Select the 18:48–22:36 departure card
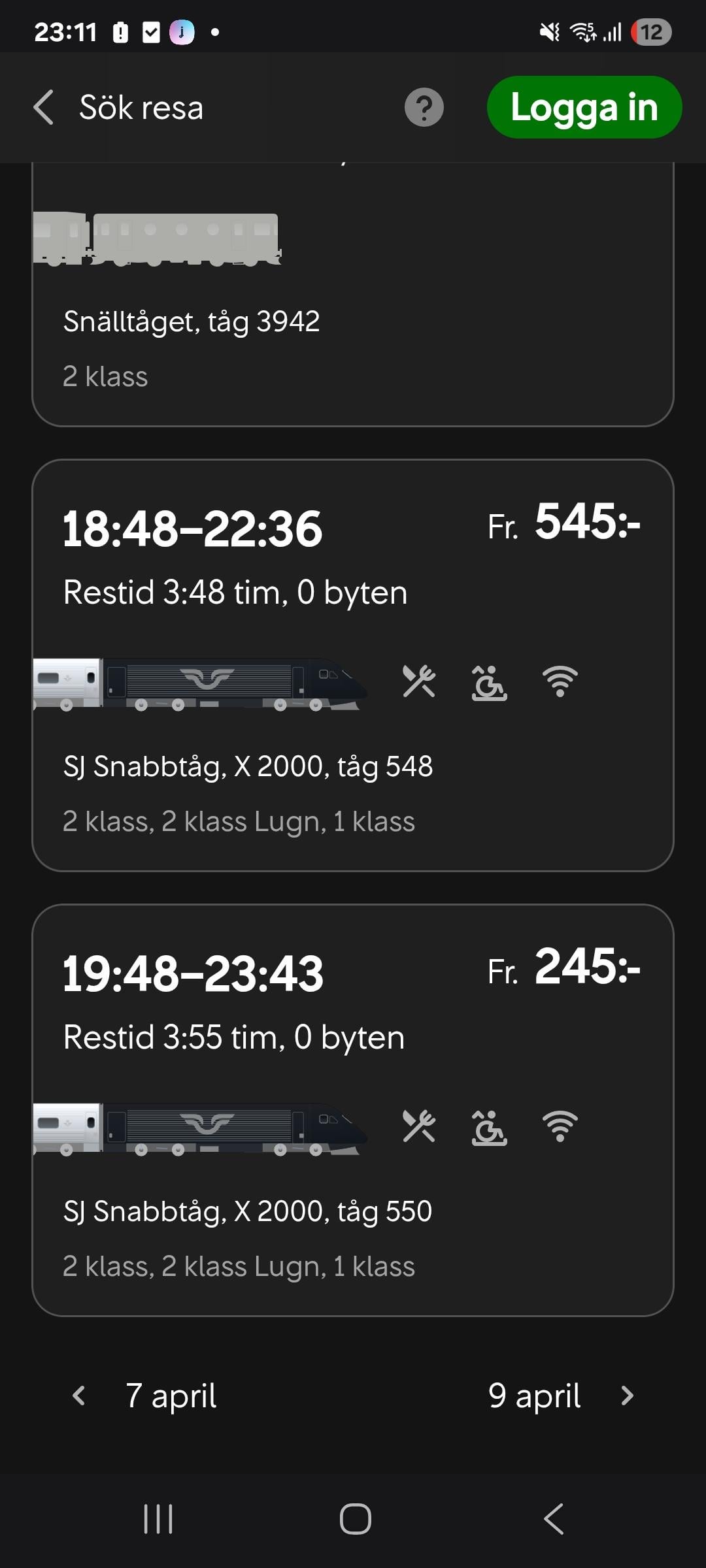The width and height of the screenshot is (706, 1568). coord(353,588)
